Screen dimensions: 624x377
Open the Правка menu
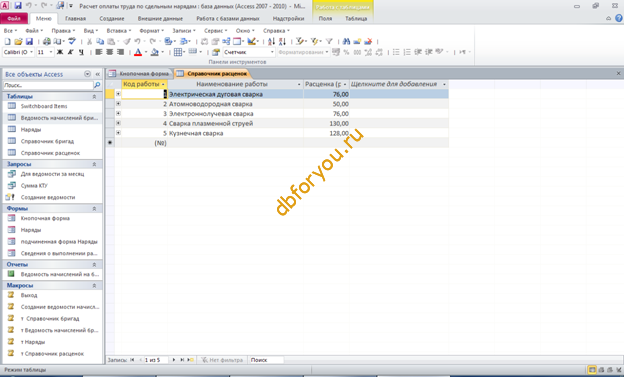click(x=63, y=31)
